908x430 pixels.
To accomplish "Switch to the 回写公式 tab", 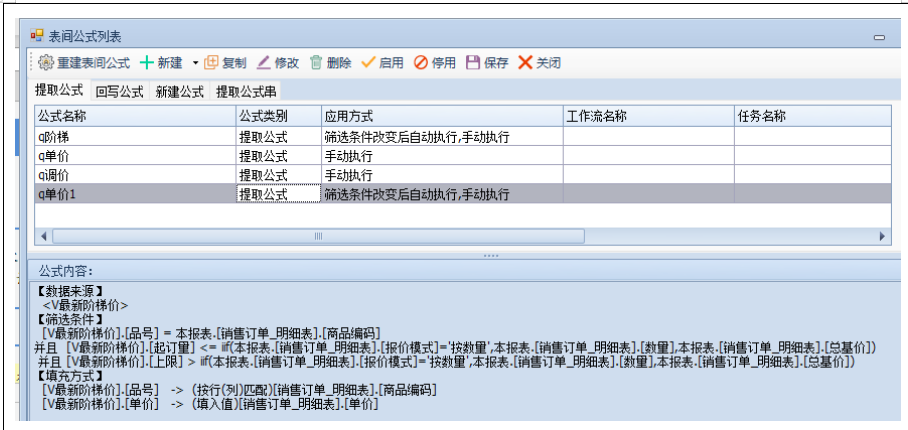I will click(120, 91).
